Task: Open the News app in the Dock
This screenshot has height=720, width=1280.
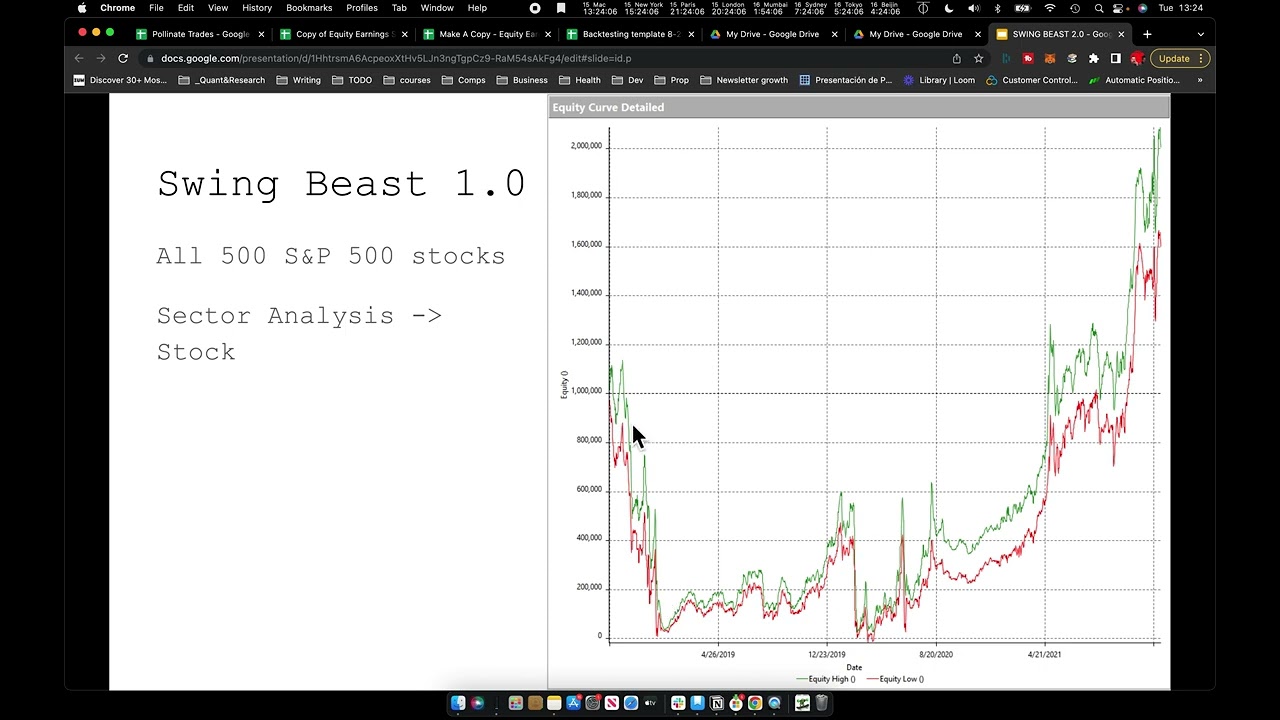Action: point(611,703)
